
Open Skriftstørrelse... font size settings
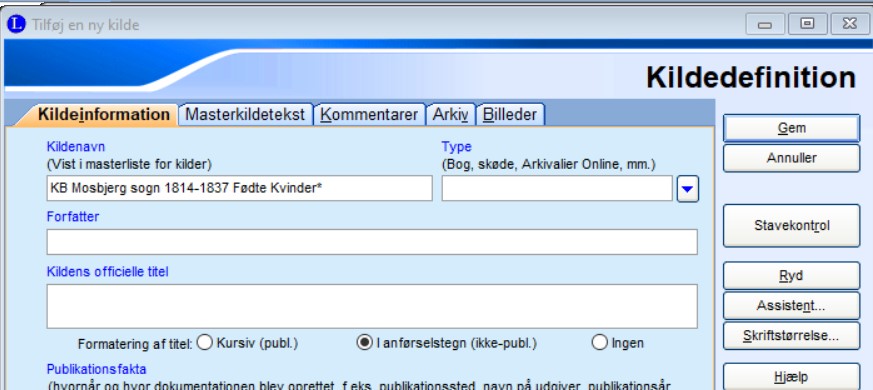pyautogui.click(x=791, y=336)
